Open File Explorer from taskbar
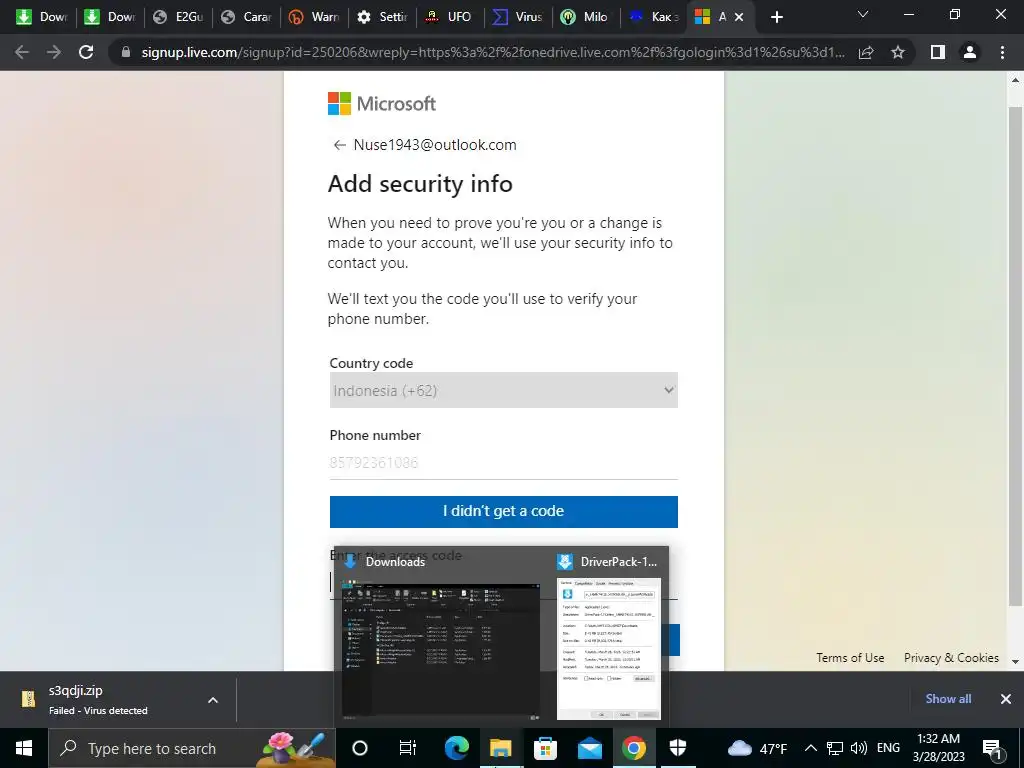 (501, 748)
